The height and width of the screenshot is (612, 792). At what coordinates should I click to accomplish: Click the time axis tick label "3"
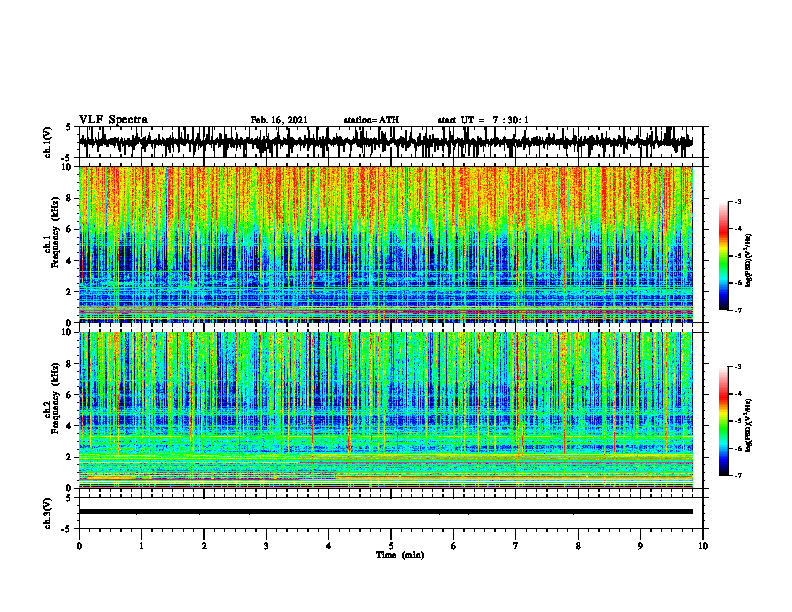pos(266,546)
